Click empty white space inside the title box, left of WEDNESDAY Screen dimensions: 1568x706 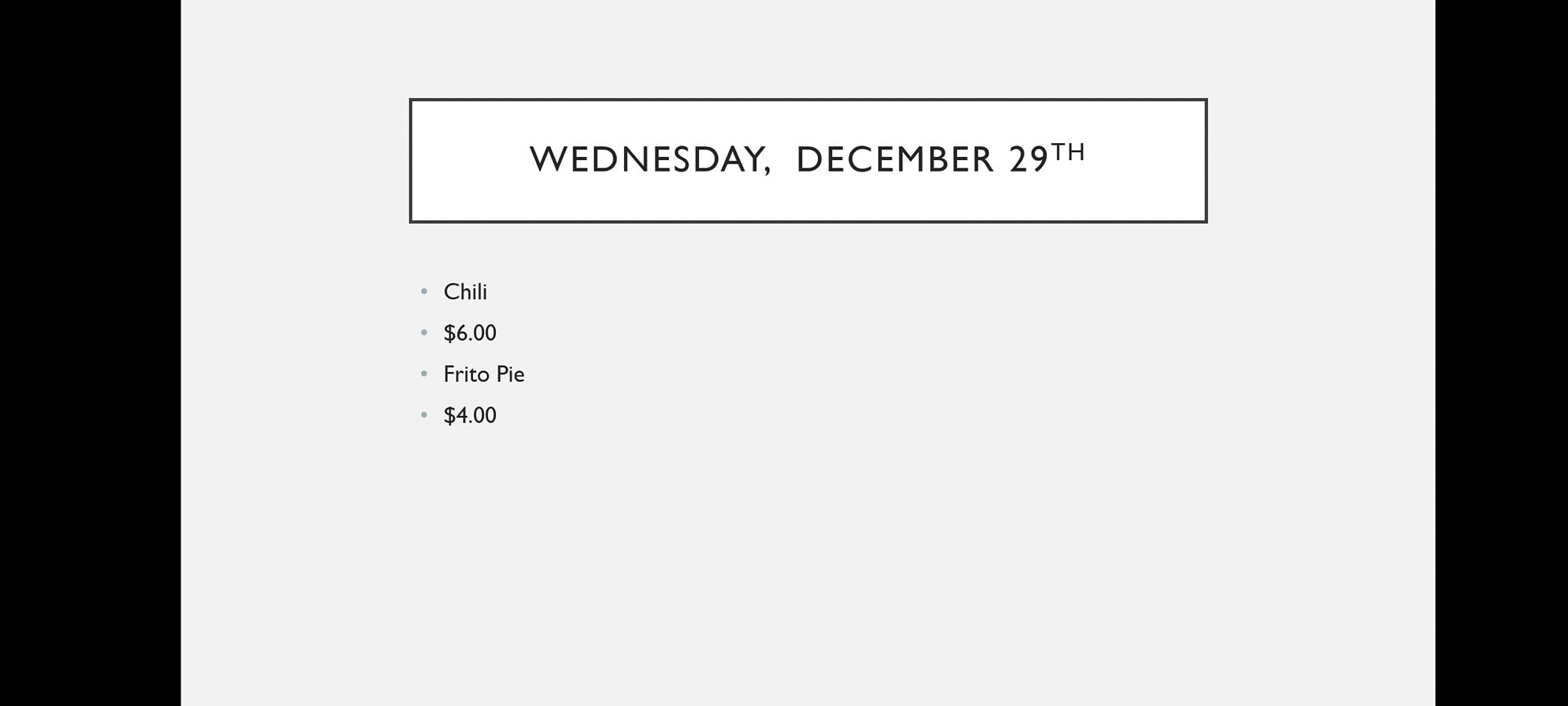pos(467,161)
